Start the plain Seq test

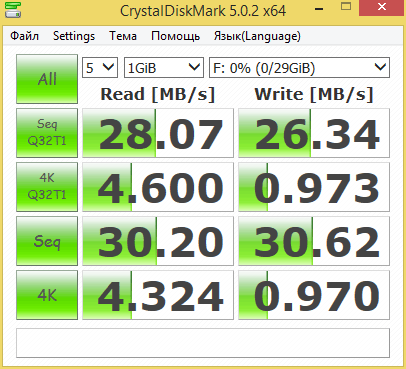pyautogui.click(x=47, y=241)
